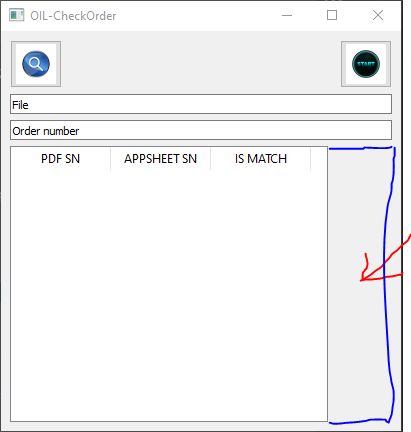
Task: Click the divider between PDF SN and APPSHEET SN
Action: pyautogui.click(x=110, y=159)
